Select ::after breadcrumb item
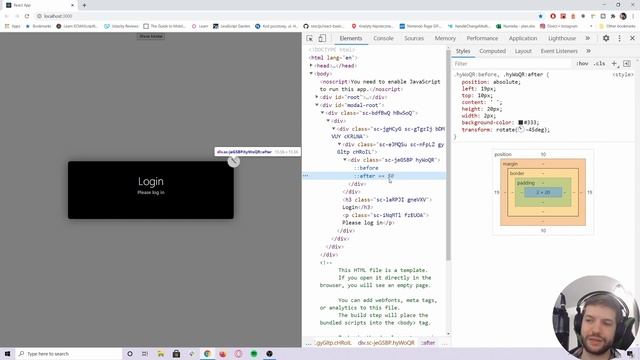This screenshot has width=640, height=360. pyautogui.click(x=428, y=343)
